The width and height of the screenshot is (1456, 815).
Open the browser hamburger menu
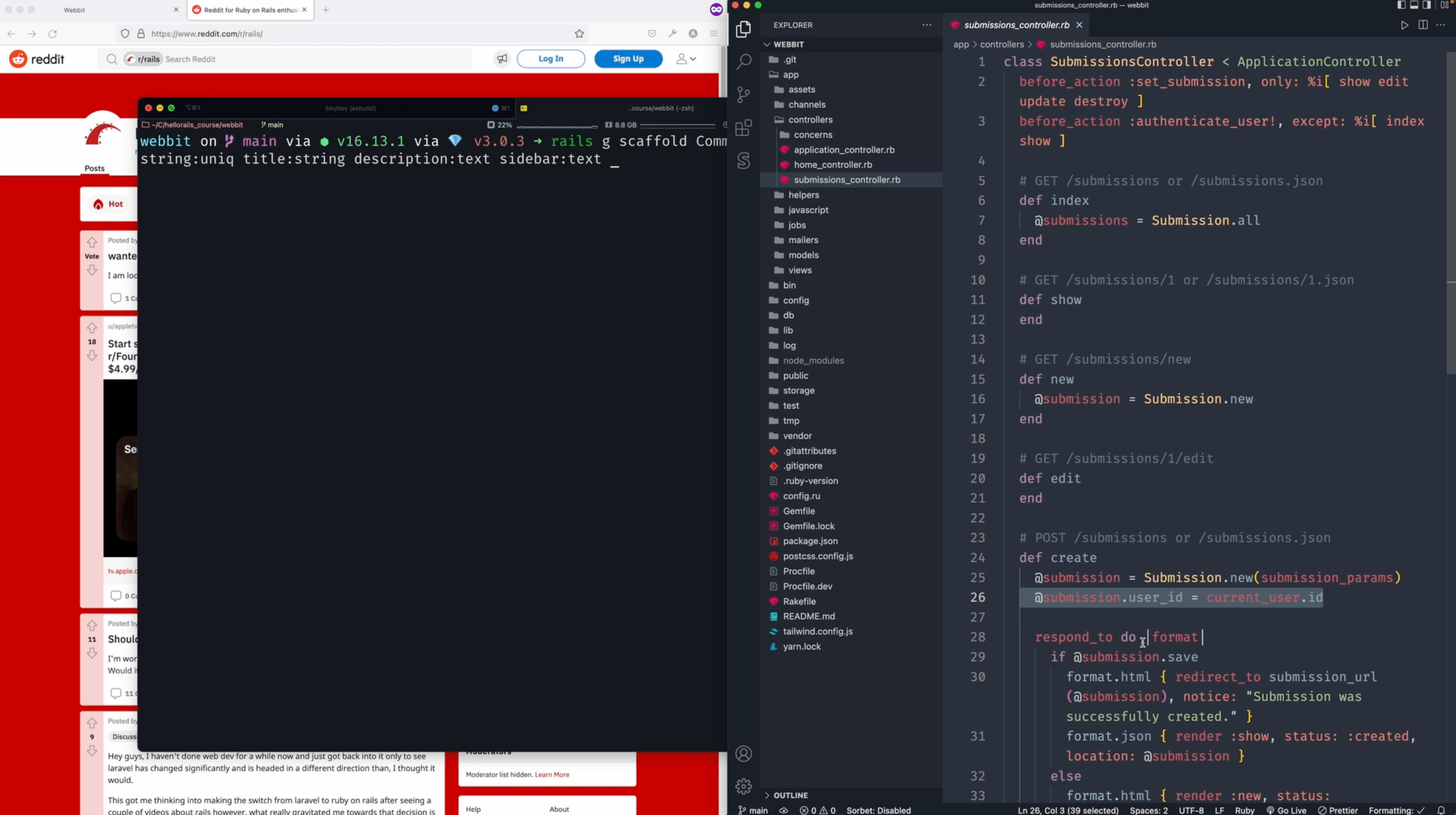[713, 34]
